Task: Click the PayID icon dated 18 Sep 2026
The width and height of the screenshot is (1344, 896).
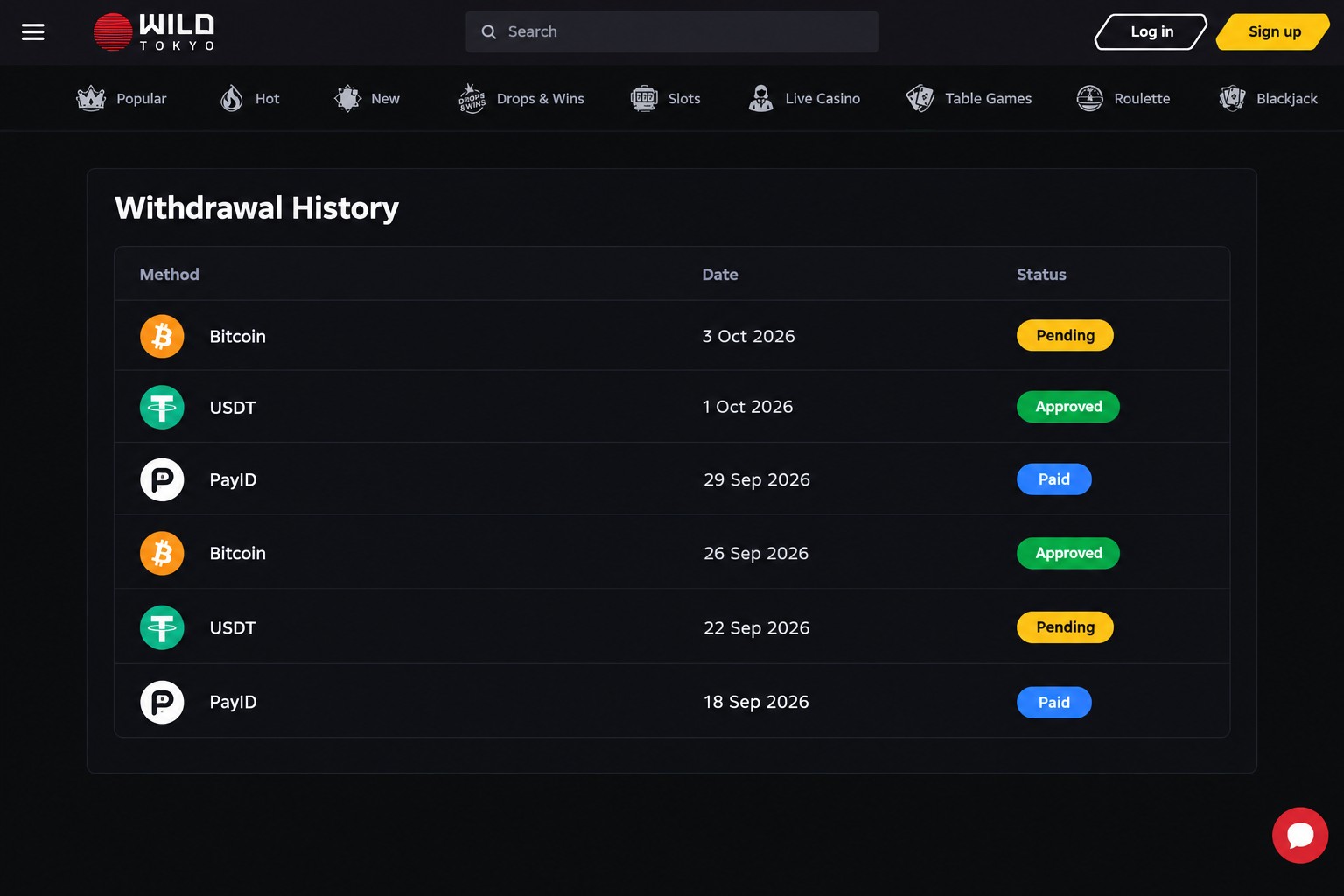Action: coord(162,702)
